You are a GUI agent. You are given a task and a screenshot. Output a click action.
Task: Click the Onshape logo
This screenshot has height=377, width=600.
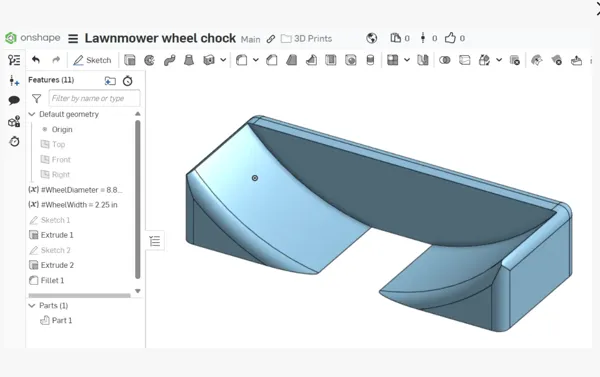[33, 38]
